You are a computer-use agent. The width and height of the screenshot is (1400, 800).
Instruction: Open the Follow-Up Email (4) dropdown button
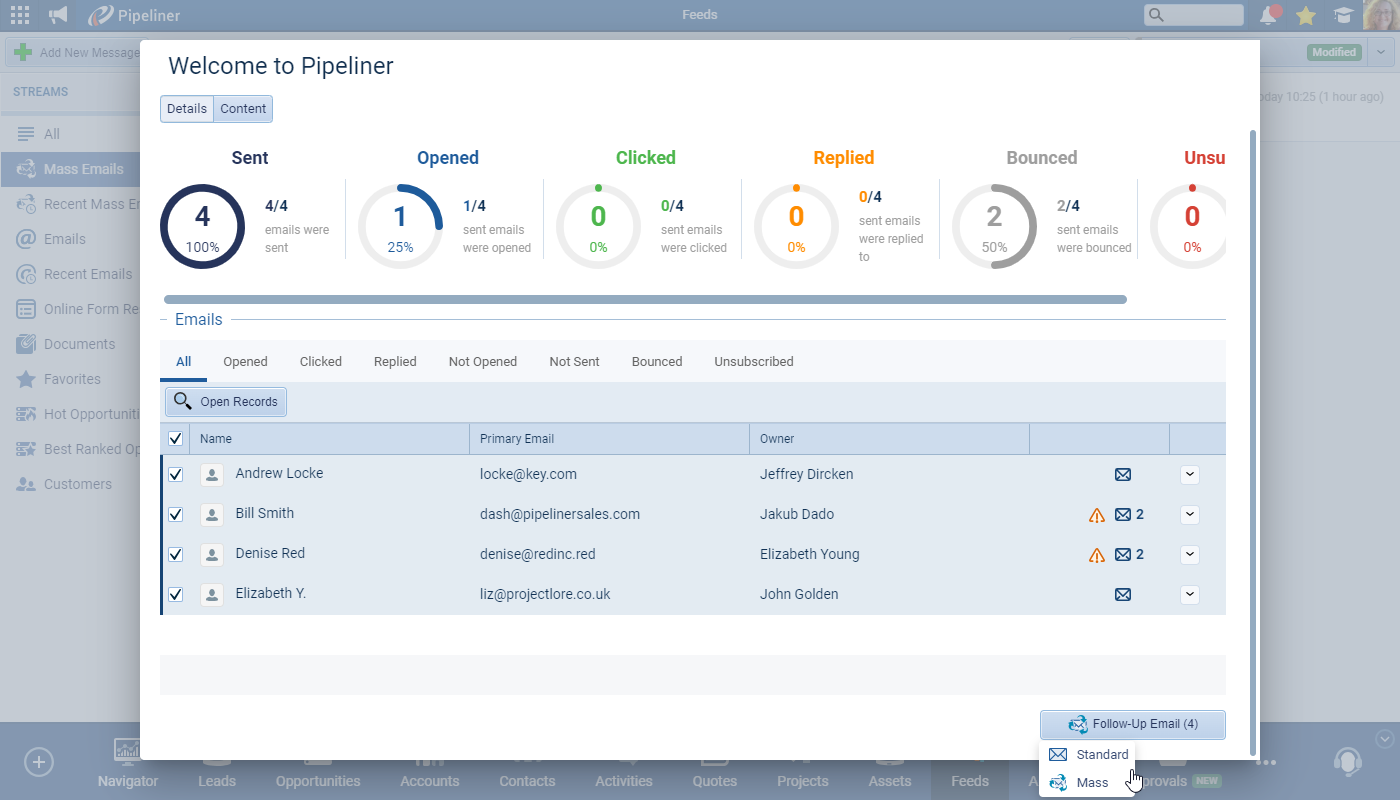click(x=1133, y=724)
